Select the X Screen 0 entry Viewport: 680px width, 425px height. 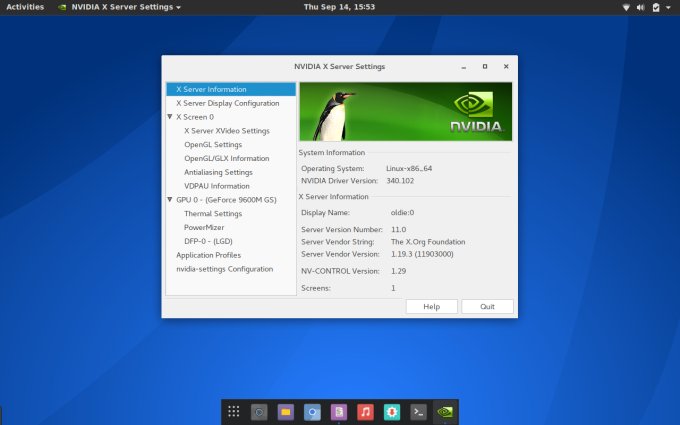(195, 117)
